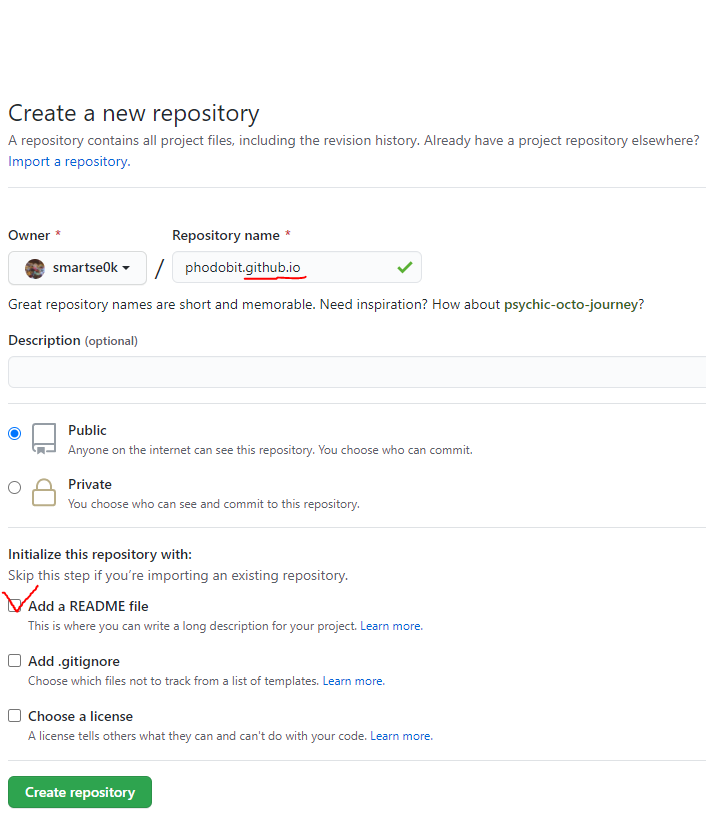The width and height of the screenshot is (706, 823).
Task: Select the Private radio button
Action: pyautogui.click(x=15, y=488)
